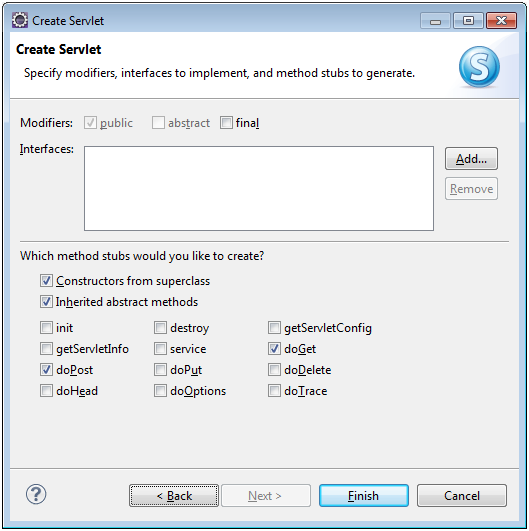This screenshot has height=531, width=529.
Task: Check the service method checkbox
Action: tap(160, 349)
